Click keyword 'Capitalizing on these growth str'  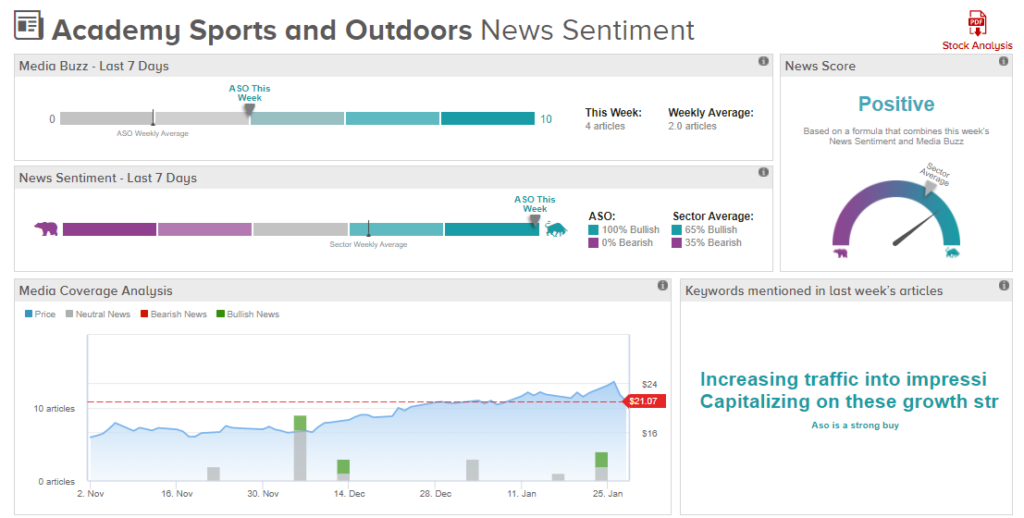(x=849, y=402)
